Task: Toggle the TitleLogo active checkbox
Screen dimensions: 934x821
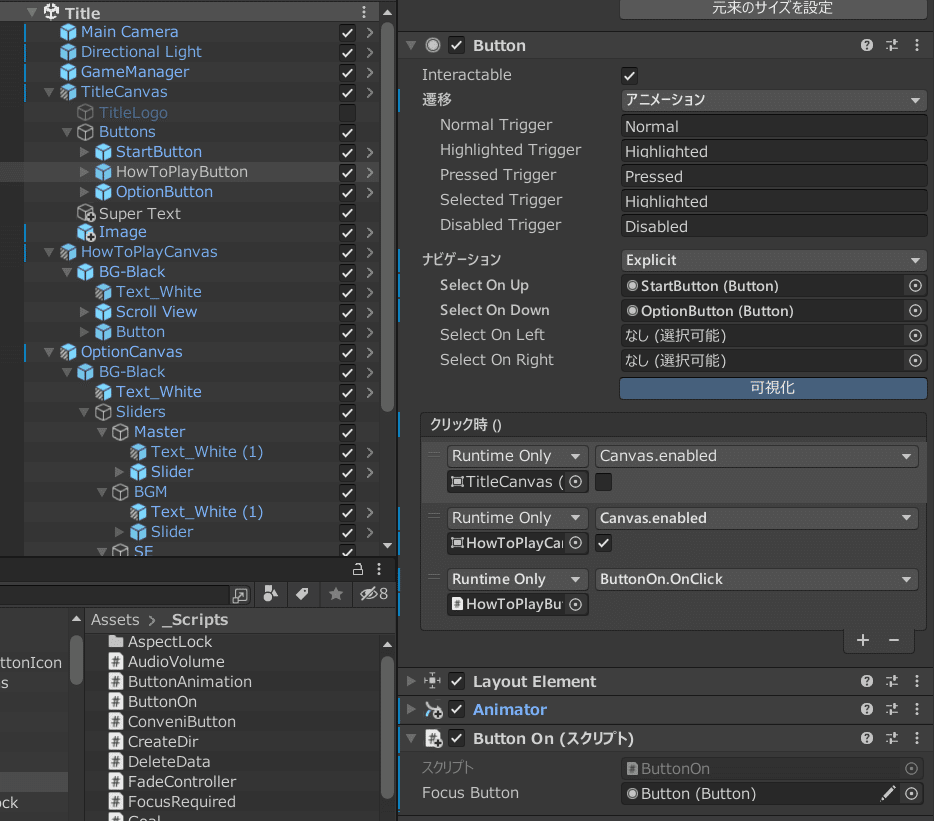Action: (x=347, y=113)
